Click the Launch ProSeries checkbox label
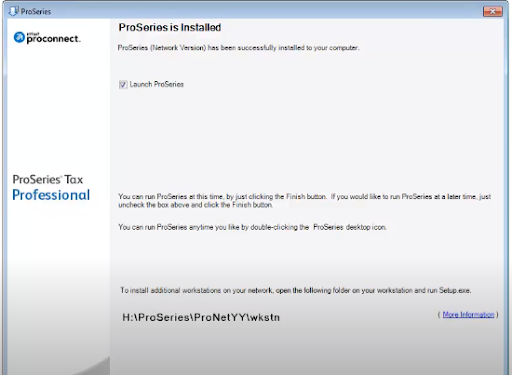Viewport: 512px width, 375px height. [x=157, y=84]
